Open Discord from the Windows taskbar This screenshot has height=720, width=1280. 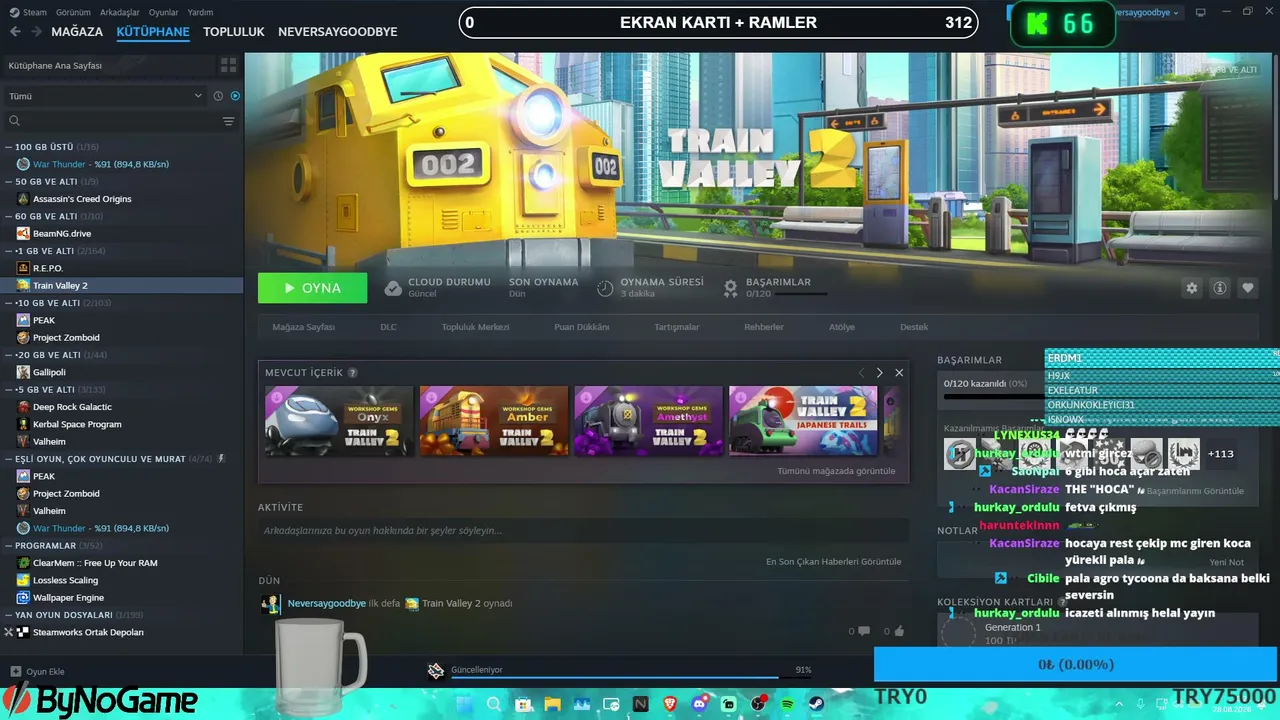pos(699,704)
